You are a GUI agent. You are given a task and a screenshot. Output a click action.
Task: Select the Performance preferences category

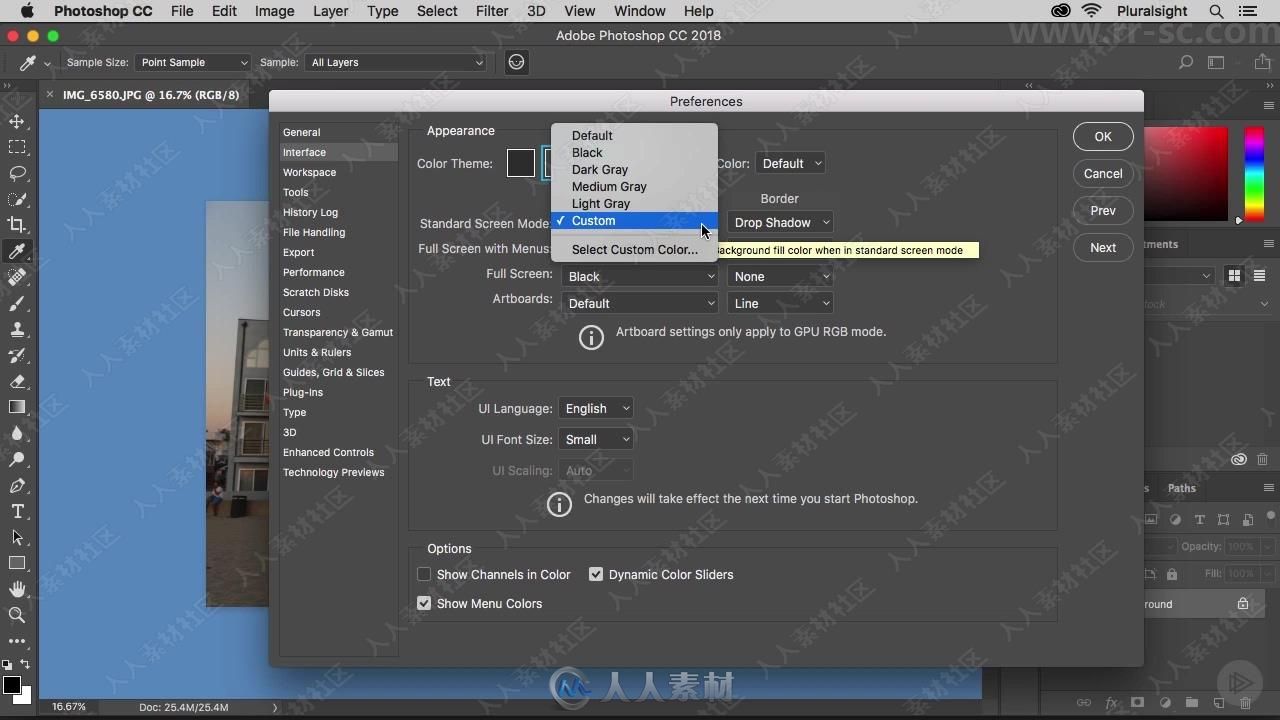338,272
